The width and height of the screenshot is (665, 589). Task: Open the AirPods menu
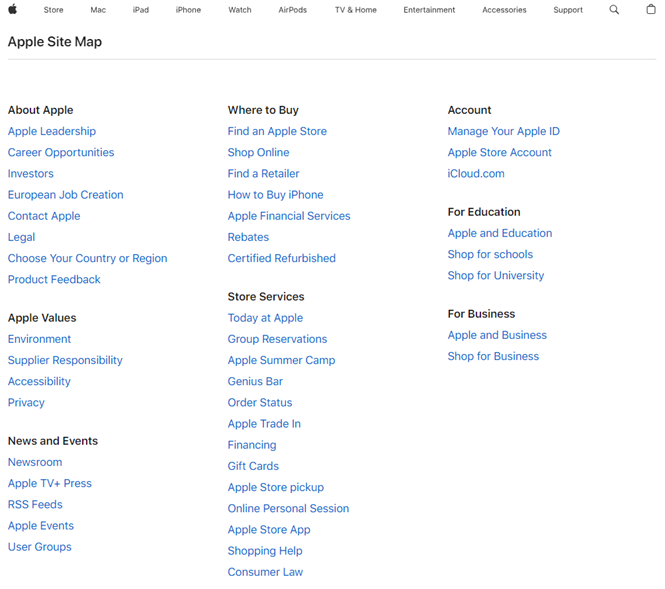293,10
